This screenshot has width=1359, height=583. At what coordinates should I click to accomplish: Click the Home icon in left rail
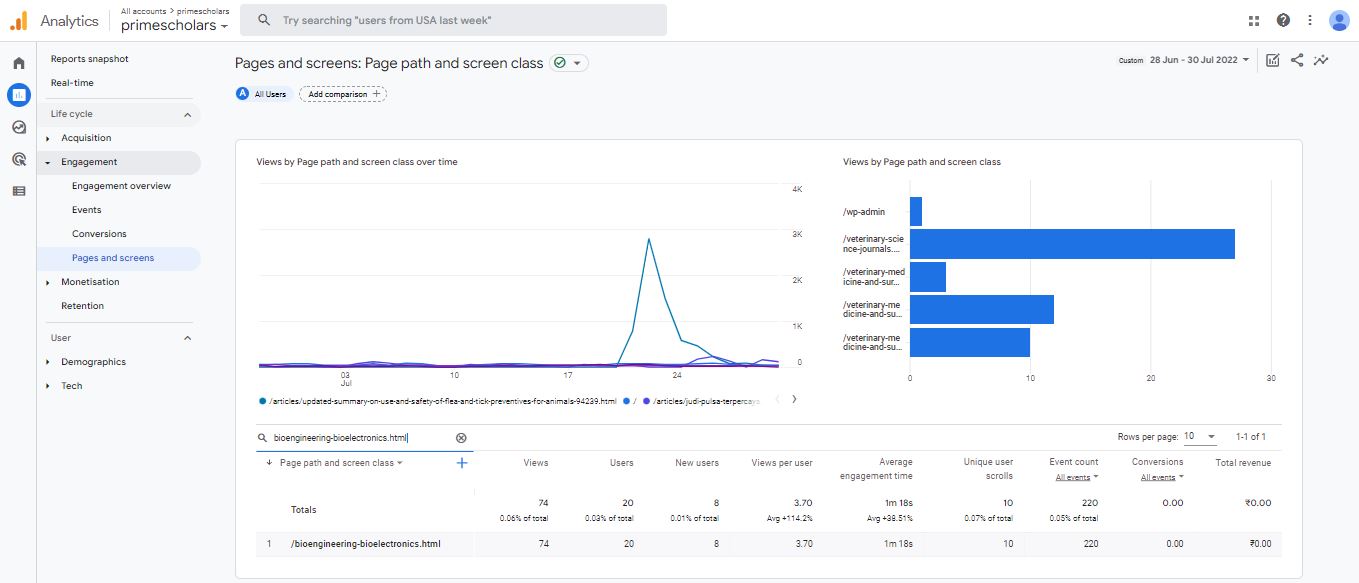(x=19, y=63)
